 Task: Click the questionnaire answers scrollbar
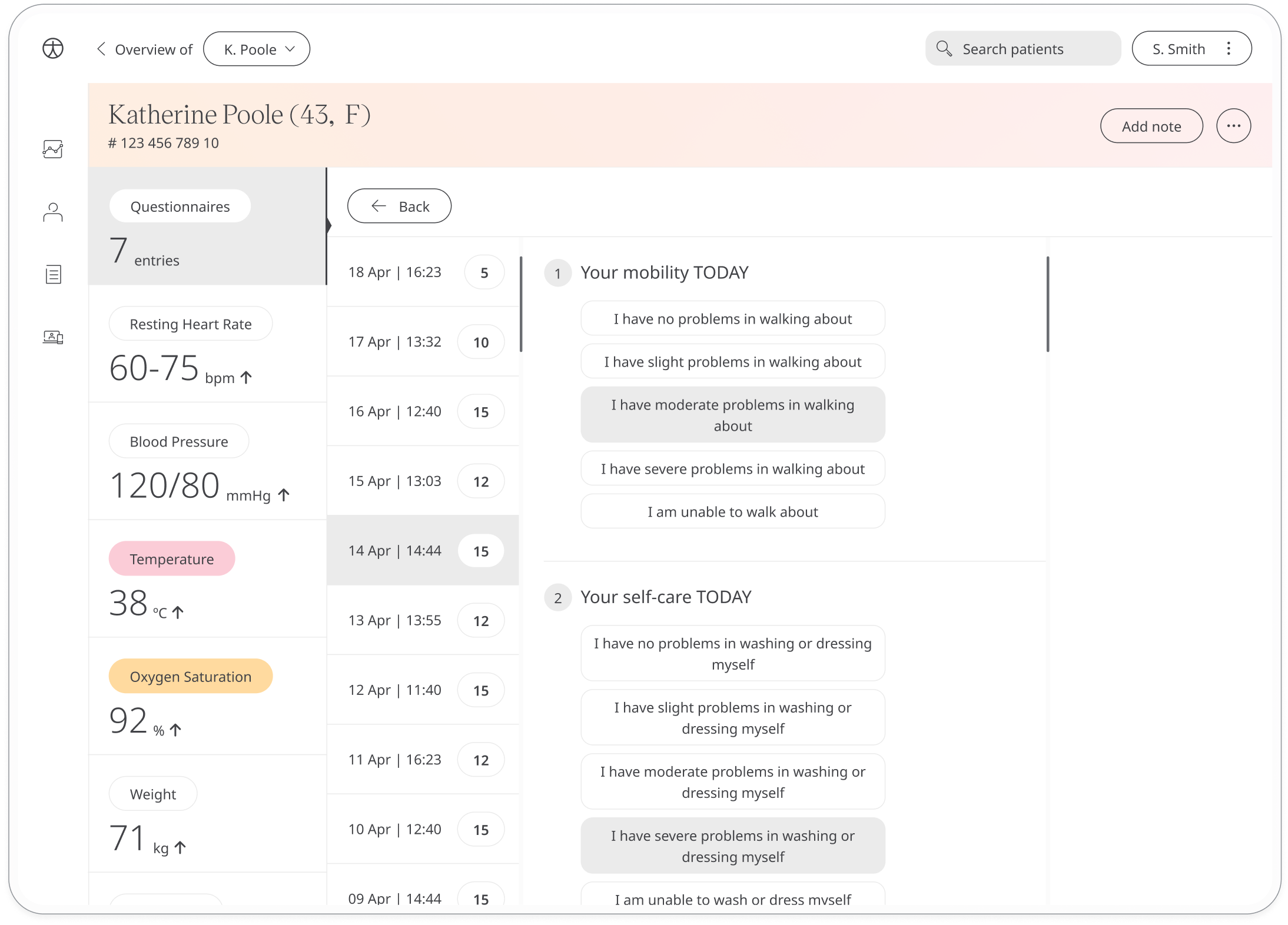tap(1048, 304)
